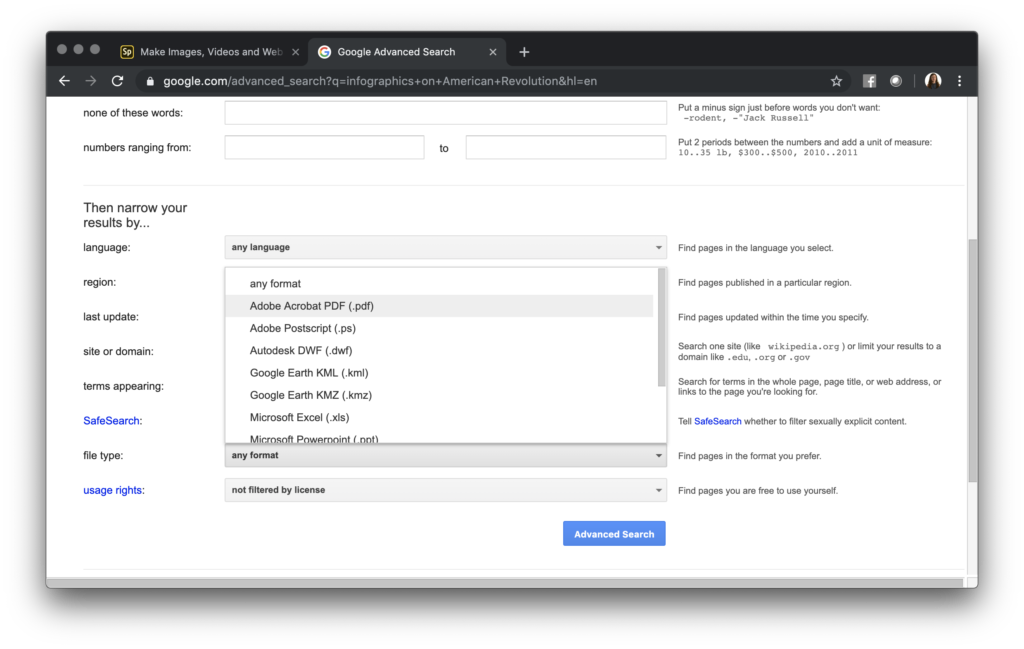The height and width of the screenshot is (649, 1024).
Task: Open a new tab with plus button
Action: 524,52
